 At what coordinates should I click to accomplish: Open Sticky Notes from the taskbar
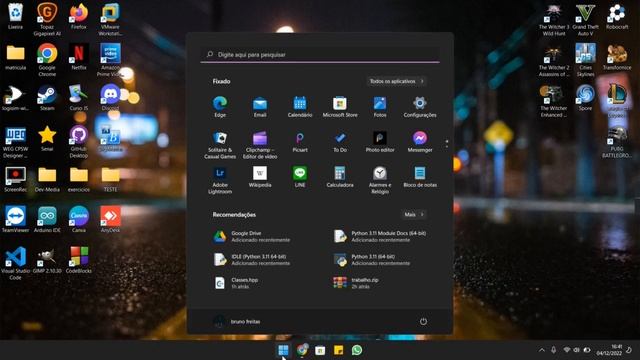point(338,350)
